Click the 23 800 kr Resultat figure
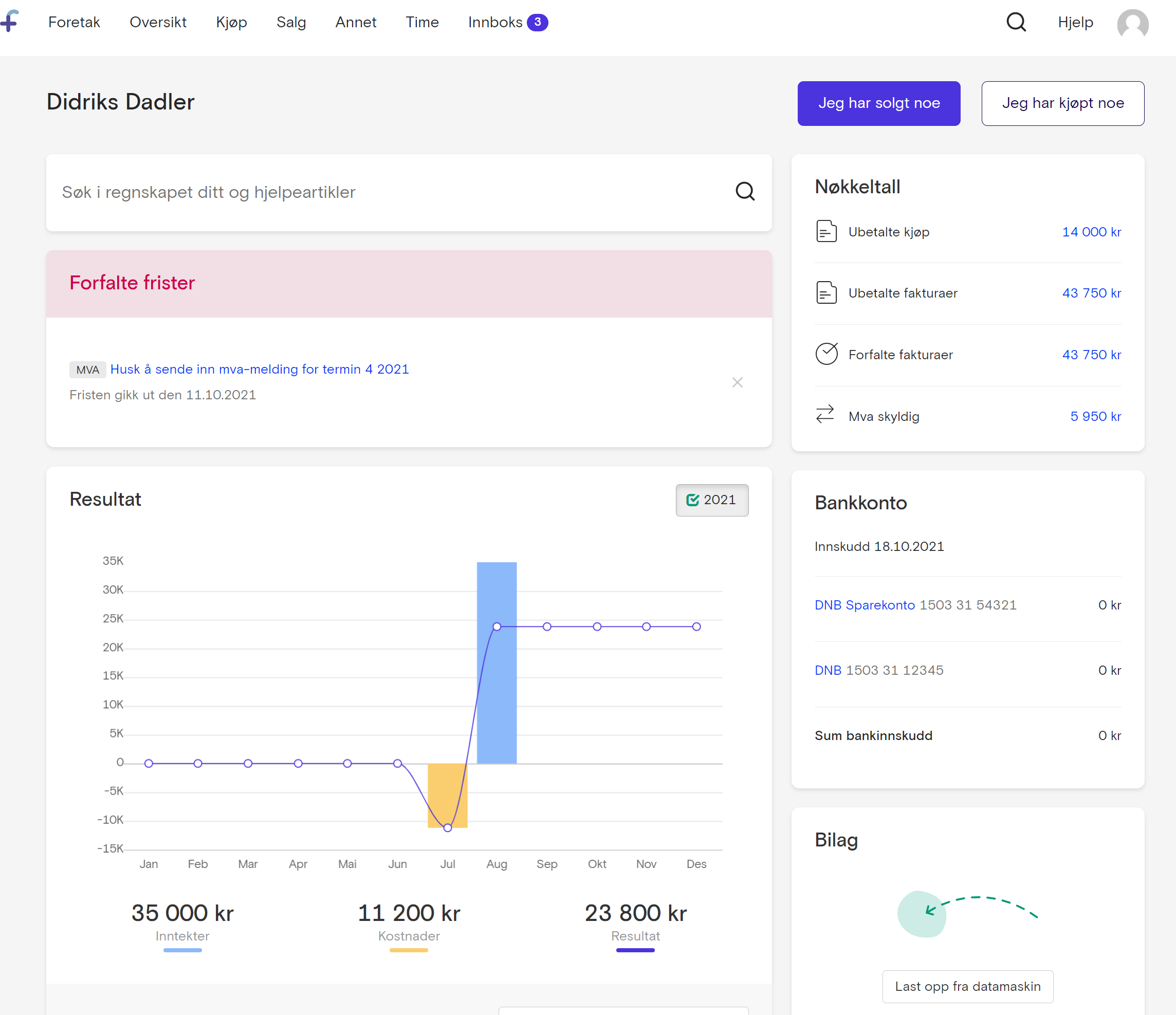Viewport: 1176px width, 1015px height. (636, 913)
